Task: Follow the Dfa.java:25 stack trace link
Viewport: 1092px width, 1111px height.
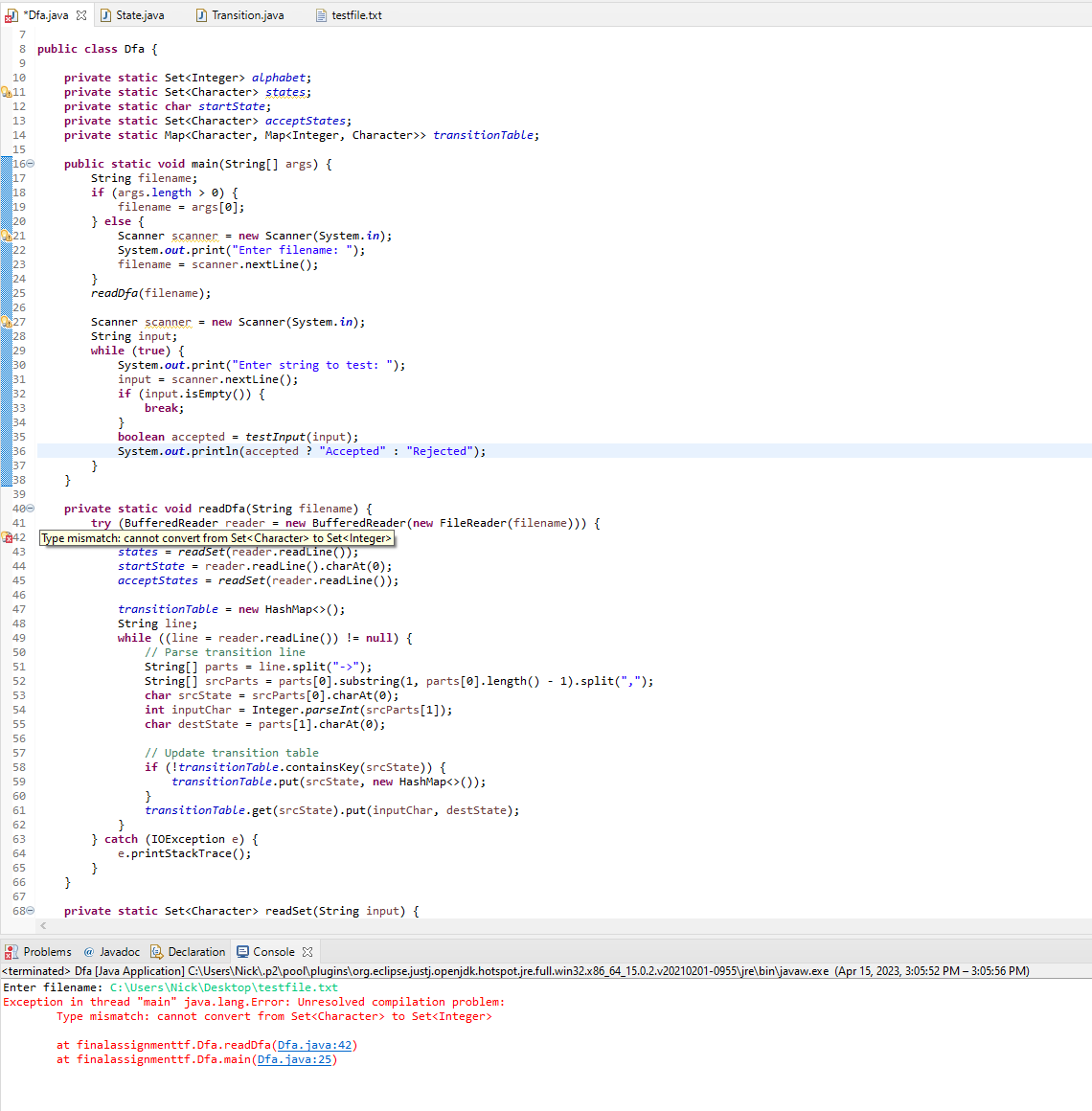Action: [x=294, y=1059]
